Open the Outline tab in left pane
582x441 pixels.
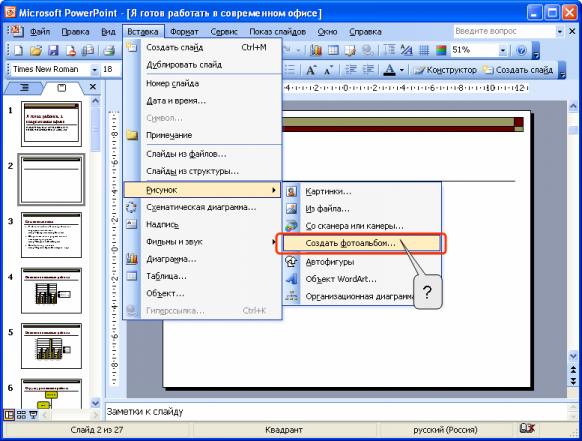tap(24, 88)
